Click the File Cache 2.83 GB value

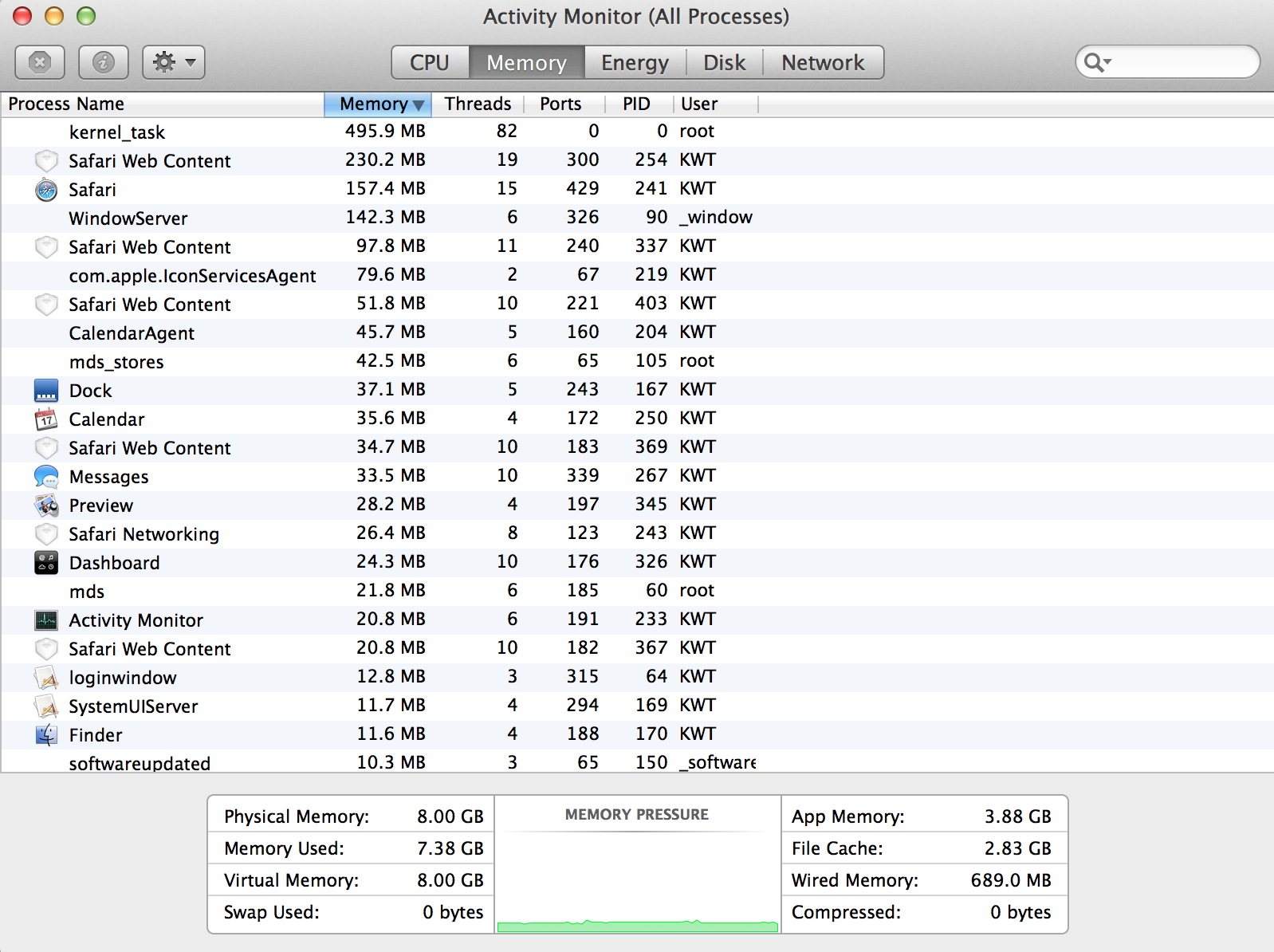(x=1018, y=848)
